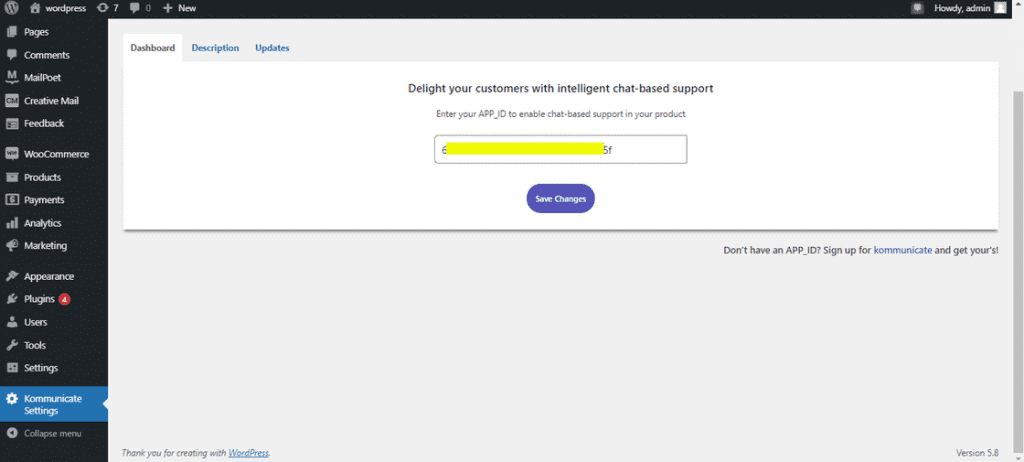Open the wordpress site home icon

pyautogui.click(x=35, y=8)
